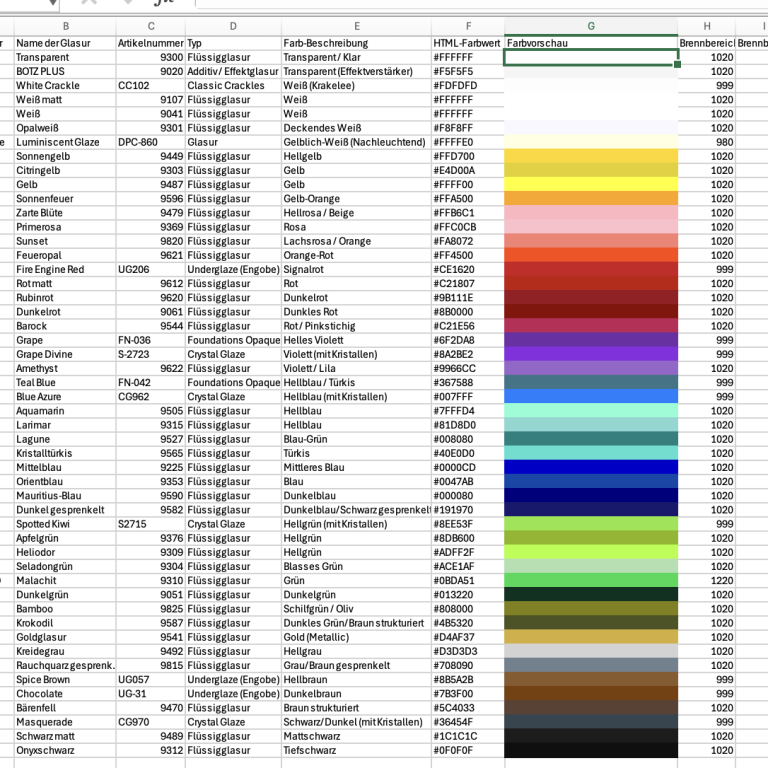
Task: Click column B header
Action: (x=65, y=26)
